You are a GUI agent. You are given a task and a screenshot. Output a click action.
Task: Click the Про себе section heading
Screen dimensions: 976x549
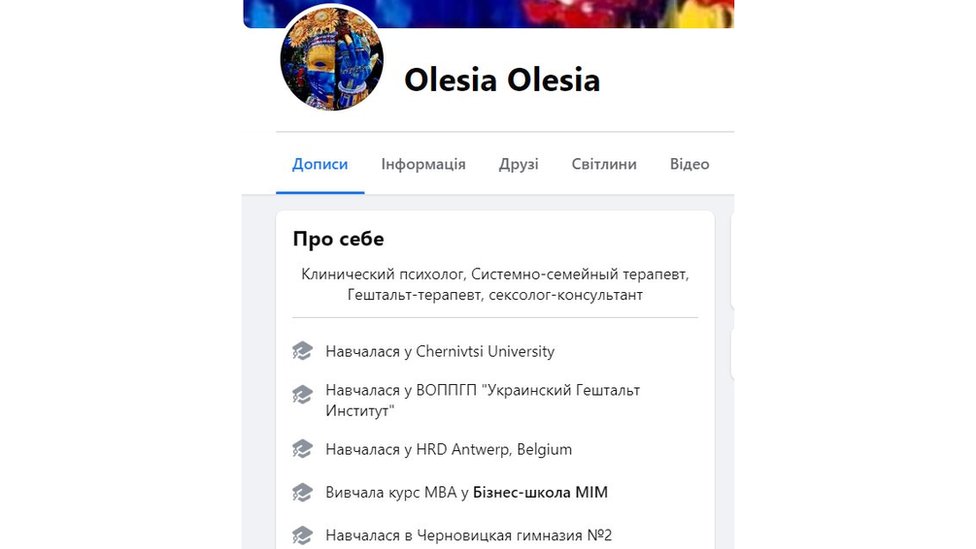point(338,239)
